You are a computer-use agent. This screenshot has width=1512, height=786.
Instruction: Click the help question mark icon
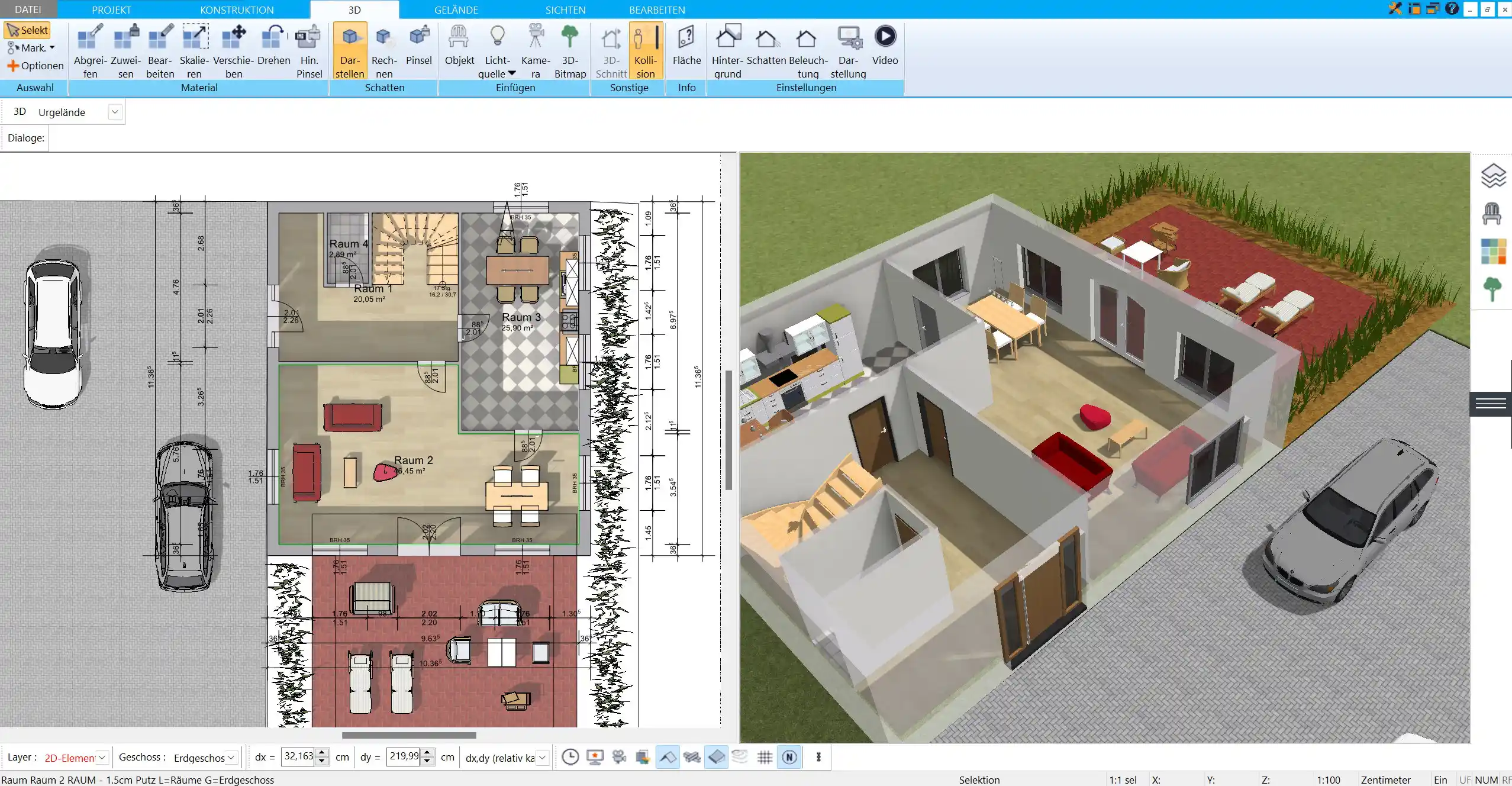click(1451, 8)
